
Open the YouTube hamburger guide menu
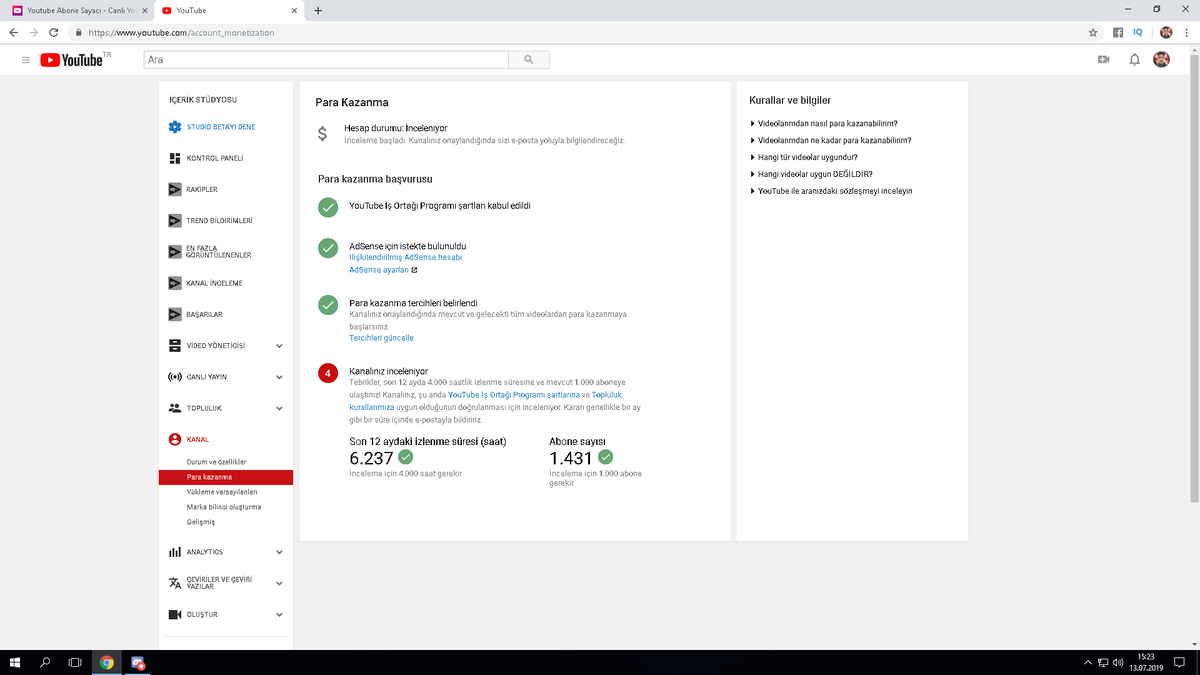25,60
